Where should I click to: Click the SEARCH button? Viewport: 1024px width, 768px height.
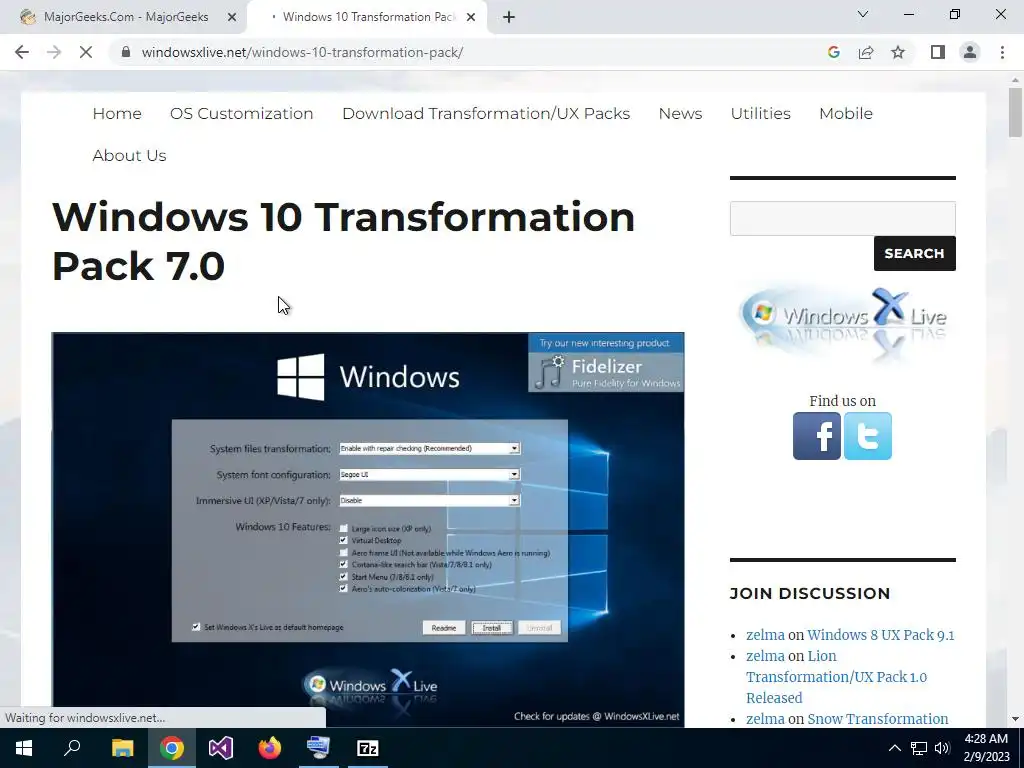click(x=914, y=253)
